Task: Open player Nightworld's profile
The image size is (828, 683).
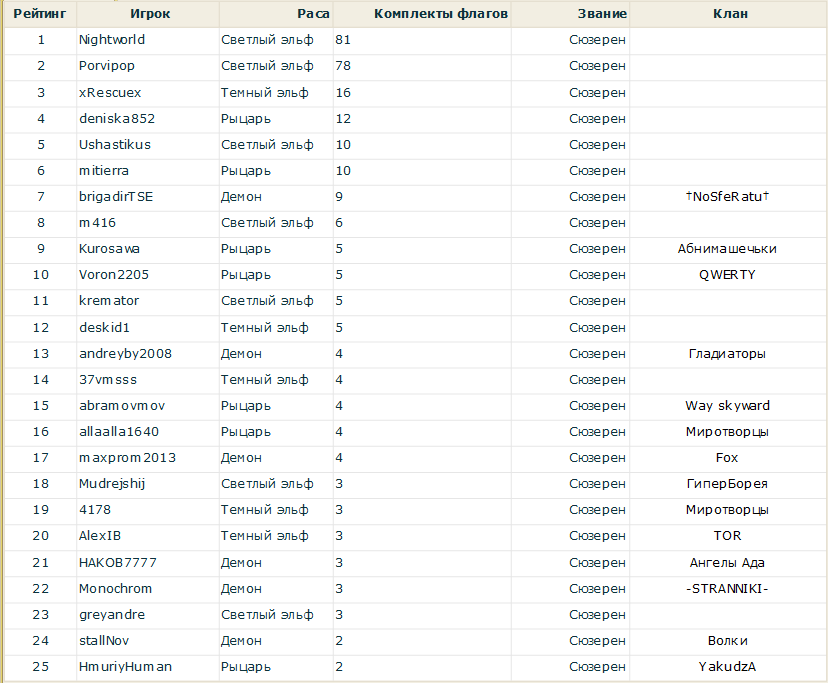Action: pos(112,40)
